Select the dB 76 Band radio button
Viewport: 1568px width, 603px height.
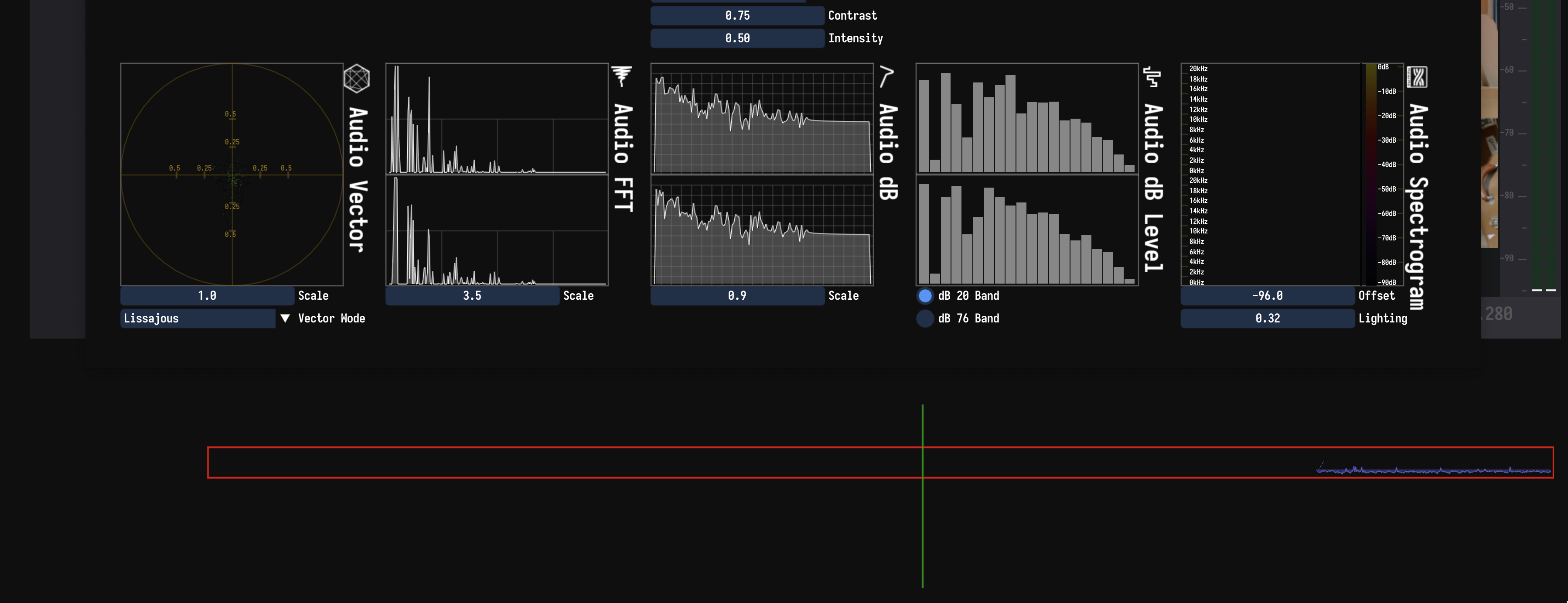(924, 319)
